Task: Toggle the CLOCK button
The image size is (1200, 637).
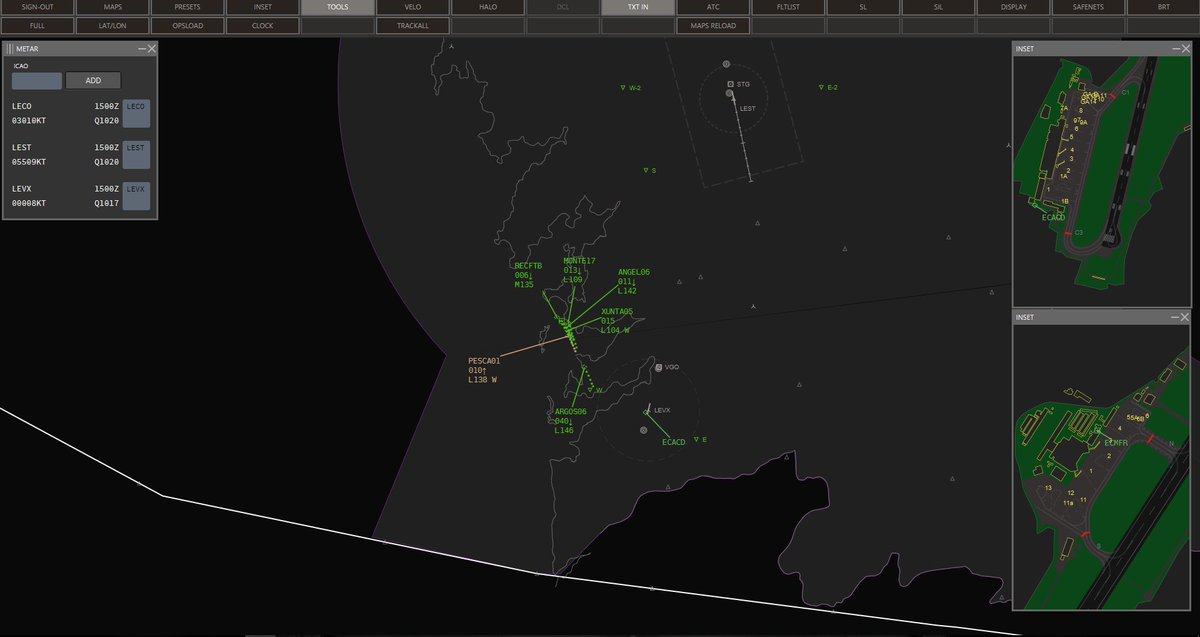Action: coord(262,25)
